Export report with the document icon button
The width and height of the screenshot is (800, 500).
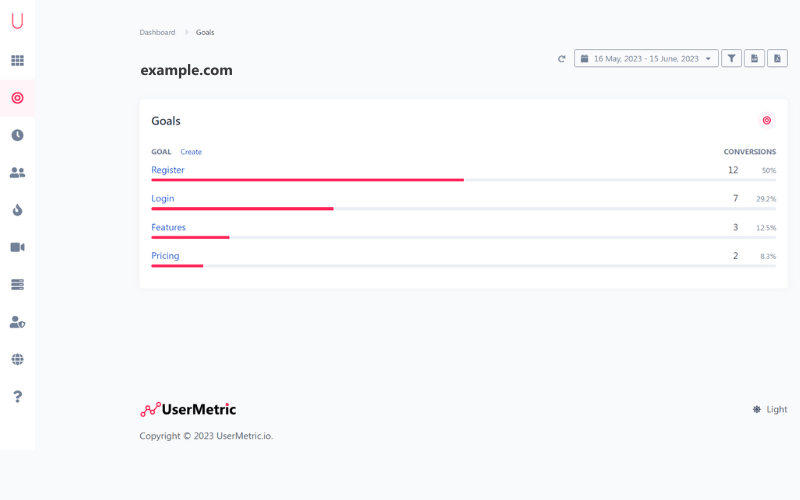pos(754,58)
